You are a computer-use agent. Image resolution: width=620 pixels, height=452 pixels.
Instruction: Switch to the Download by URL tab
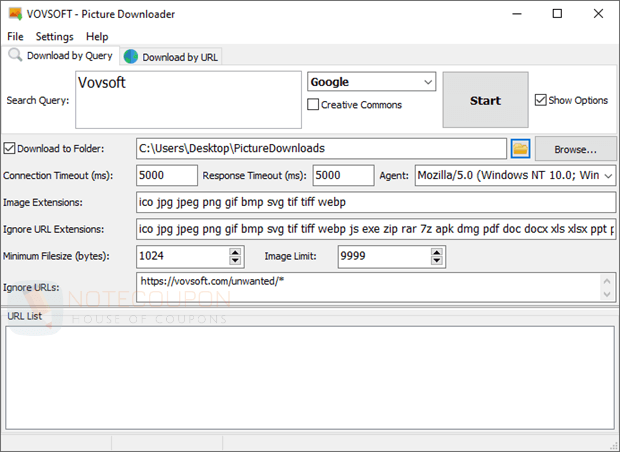tap(171, 57)
